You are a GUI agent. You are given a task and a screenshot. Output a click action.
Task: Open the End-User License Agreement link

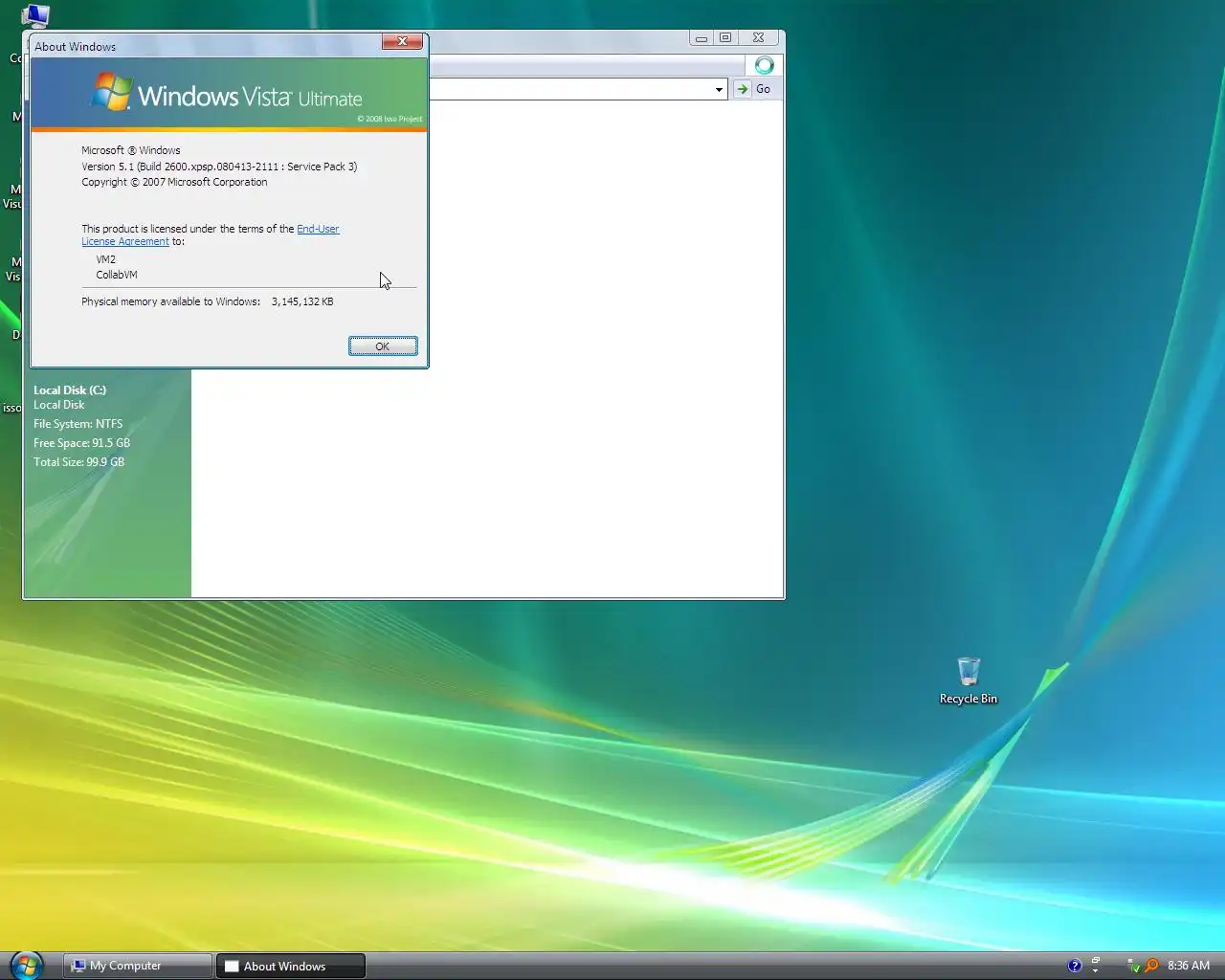click(x=211, y=235)
